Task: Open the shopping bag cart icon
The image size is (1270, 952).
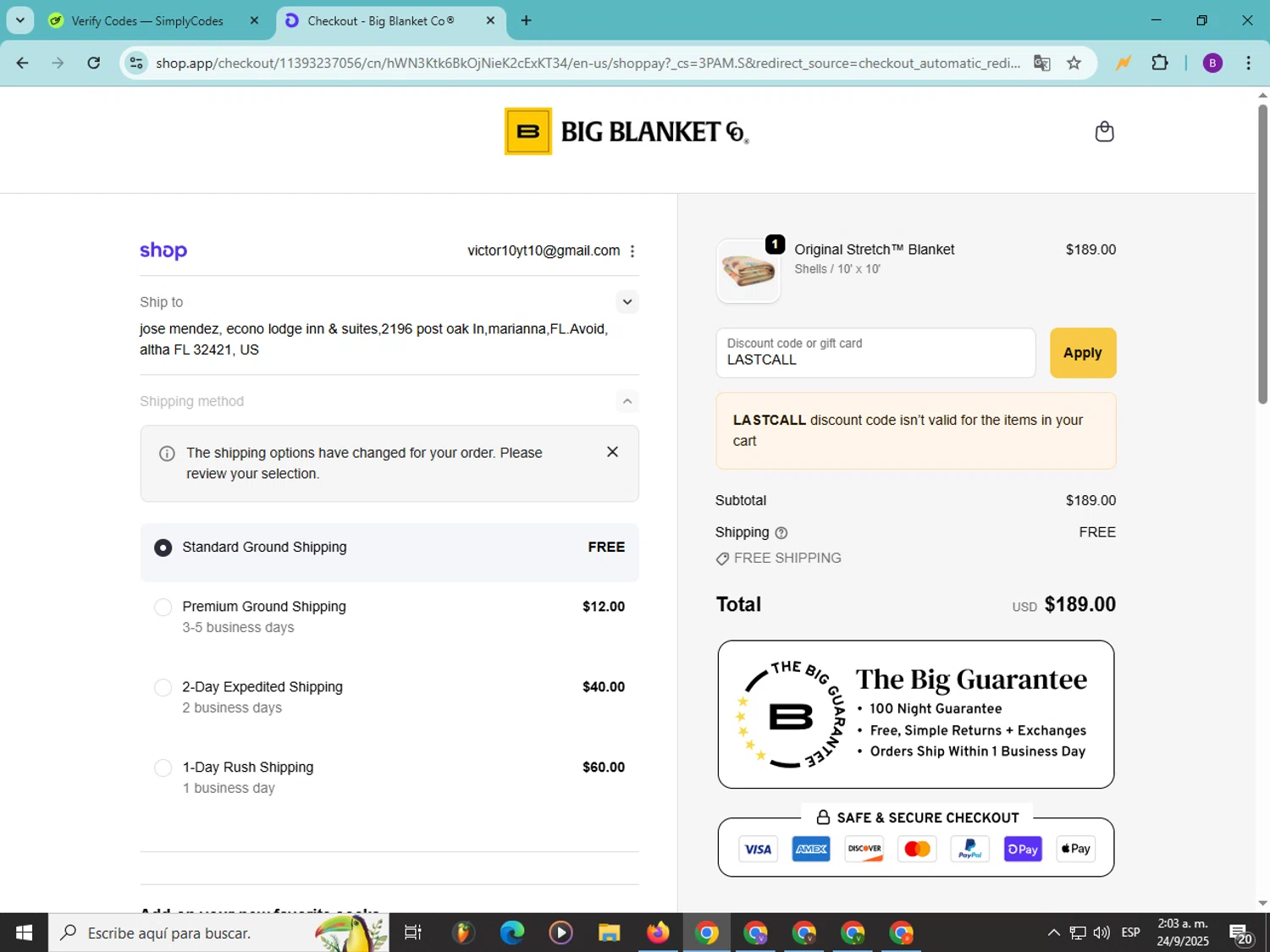Action: (1104, 131)
